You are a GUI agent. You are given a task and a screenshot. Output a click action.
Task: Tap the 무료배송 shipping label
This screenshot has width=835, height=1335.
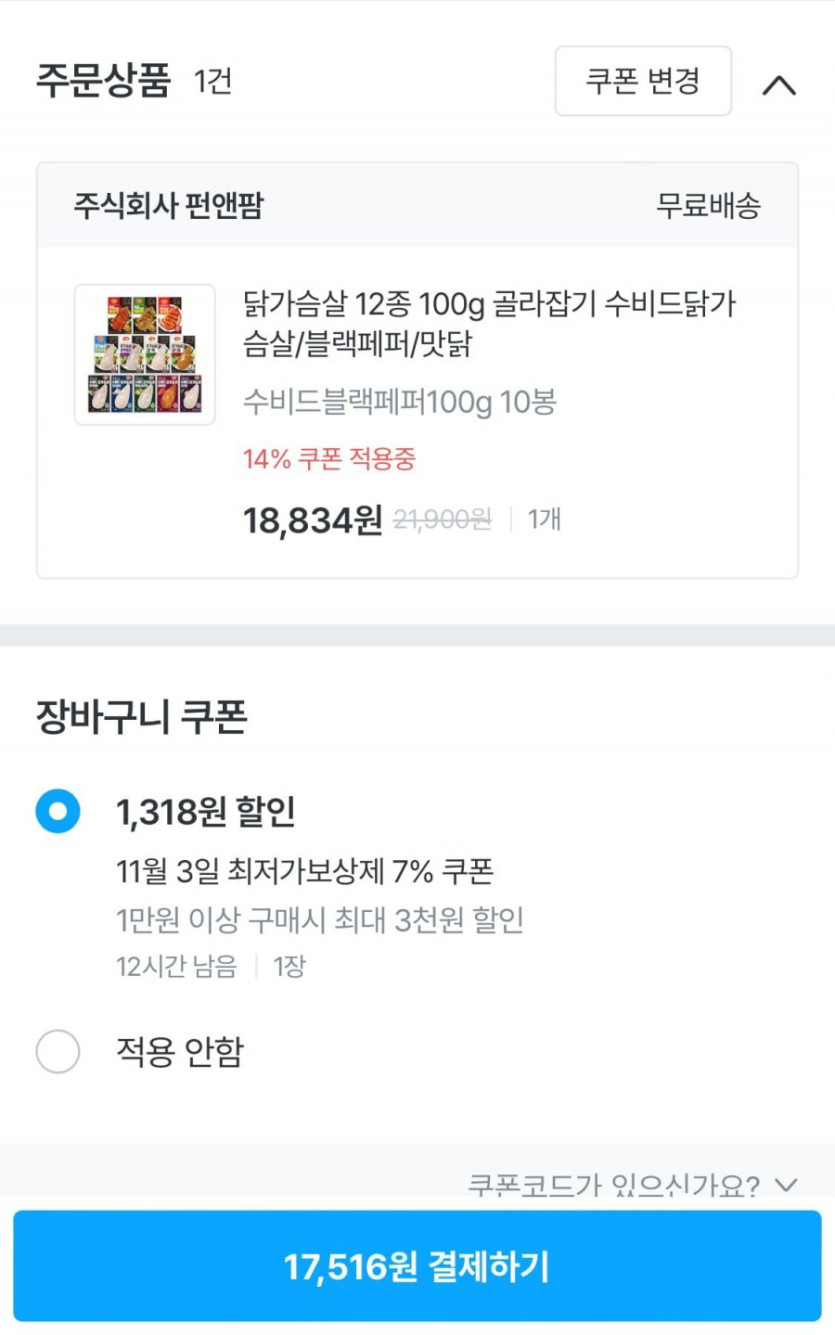coord(708,206)
